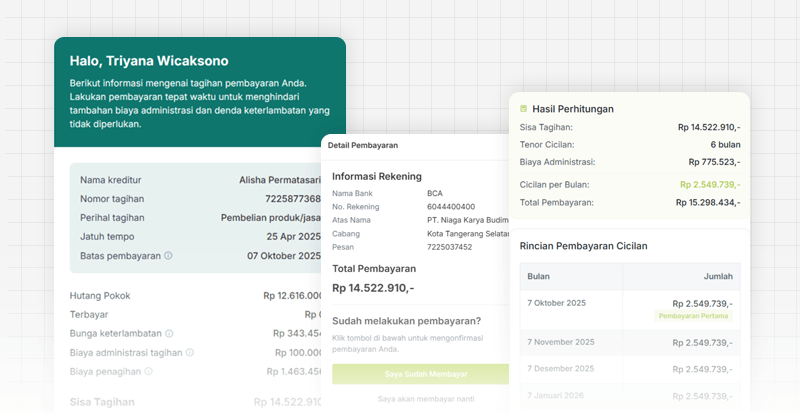
Task: Click info icon beside Batas pembayaran
Action: (x=168, y=256)
